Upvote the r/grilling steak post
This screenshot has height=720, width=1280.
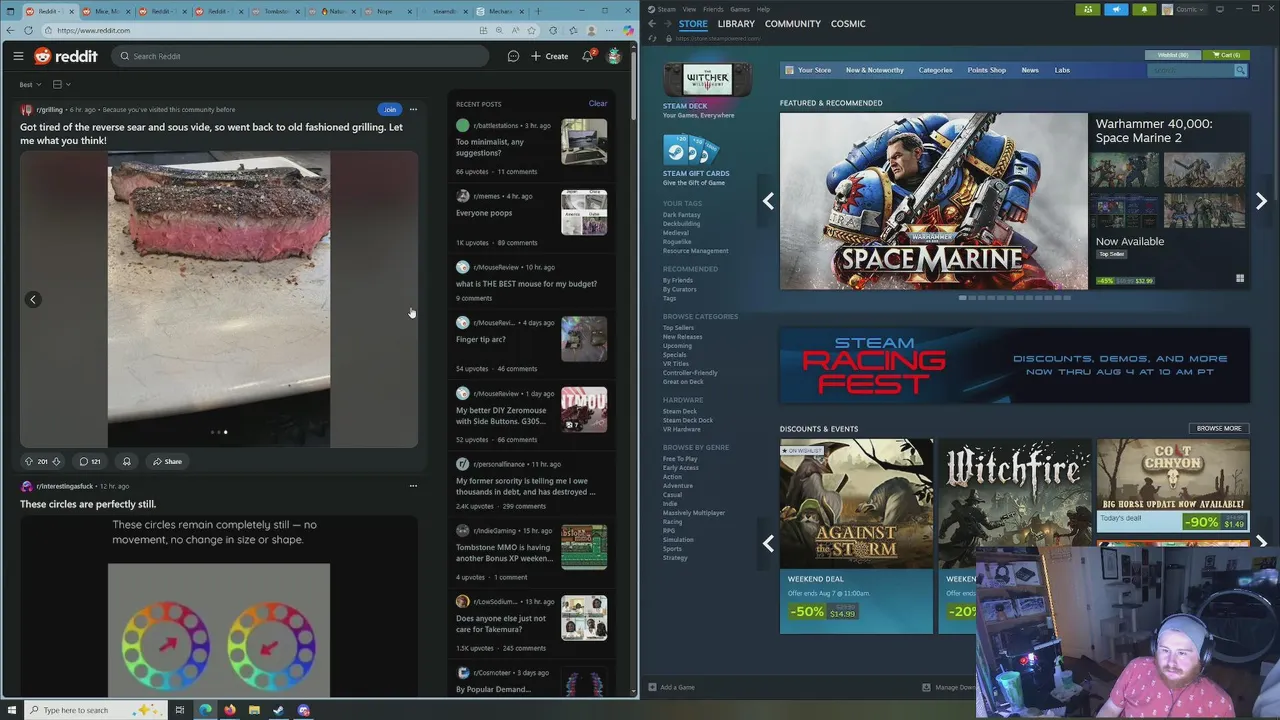coord(28,461)
